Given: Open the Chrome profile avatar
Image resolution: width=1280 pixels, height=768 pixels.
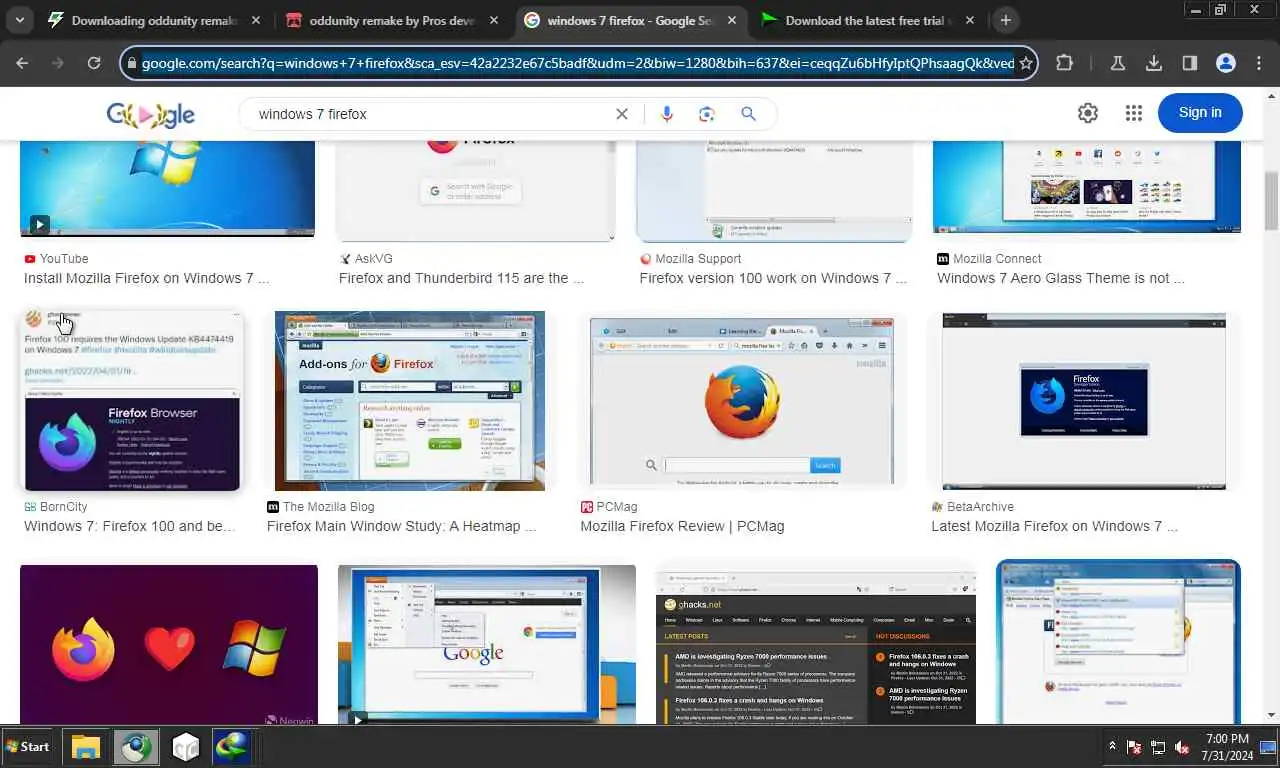Looking at the screenshot, I should point(1226,63).
